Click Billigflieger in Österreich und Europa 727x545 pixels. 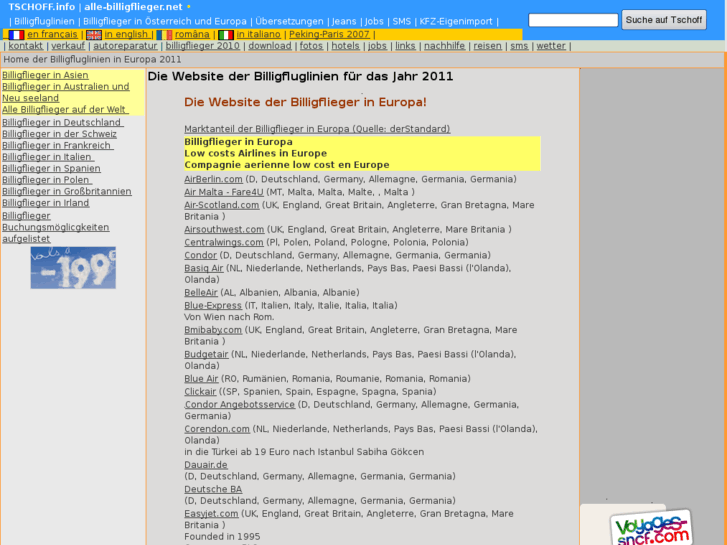[x=165, y=21]
